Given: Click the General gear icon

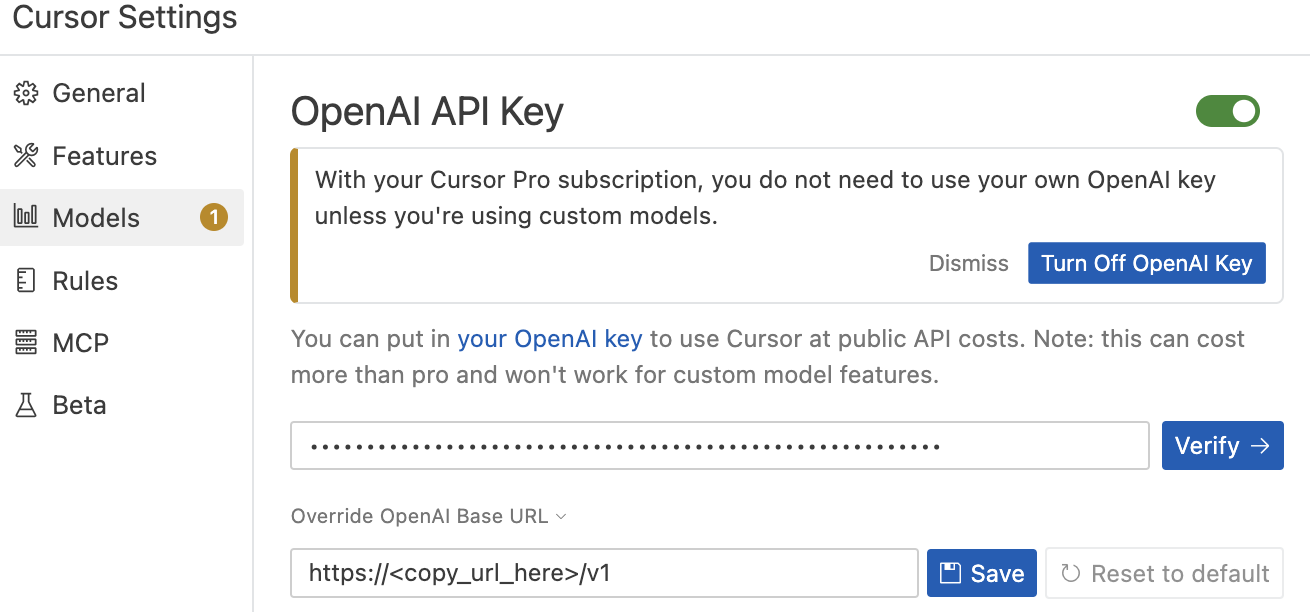Looking at the screenshot, I should tap(25, 94).
